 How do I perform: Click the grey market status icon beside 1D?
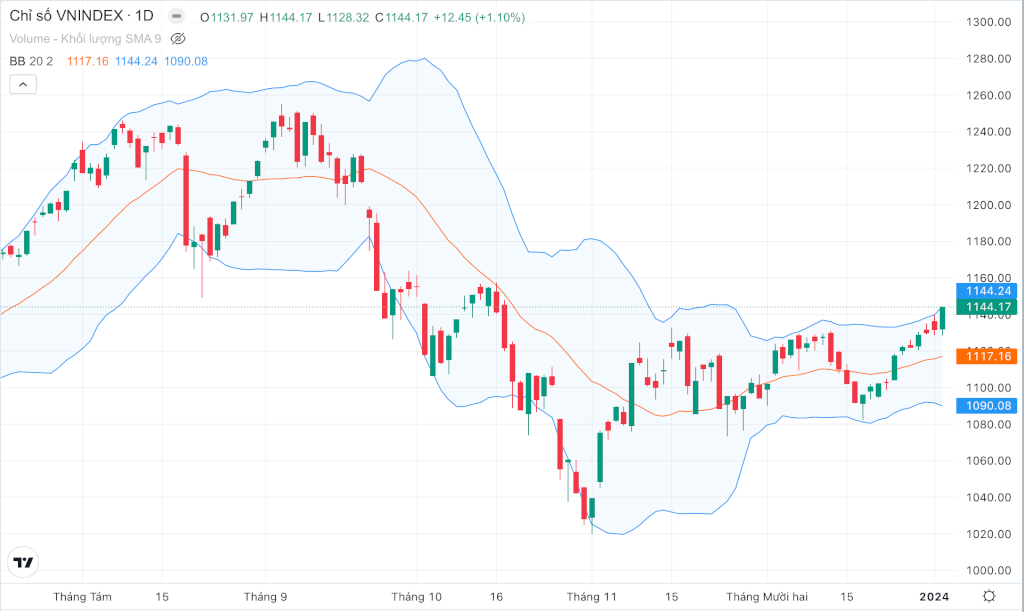coord(176,16)
